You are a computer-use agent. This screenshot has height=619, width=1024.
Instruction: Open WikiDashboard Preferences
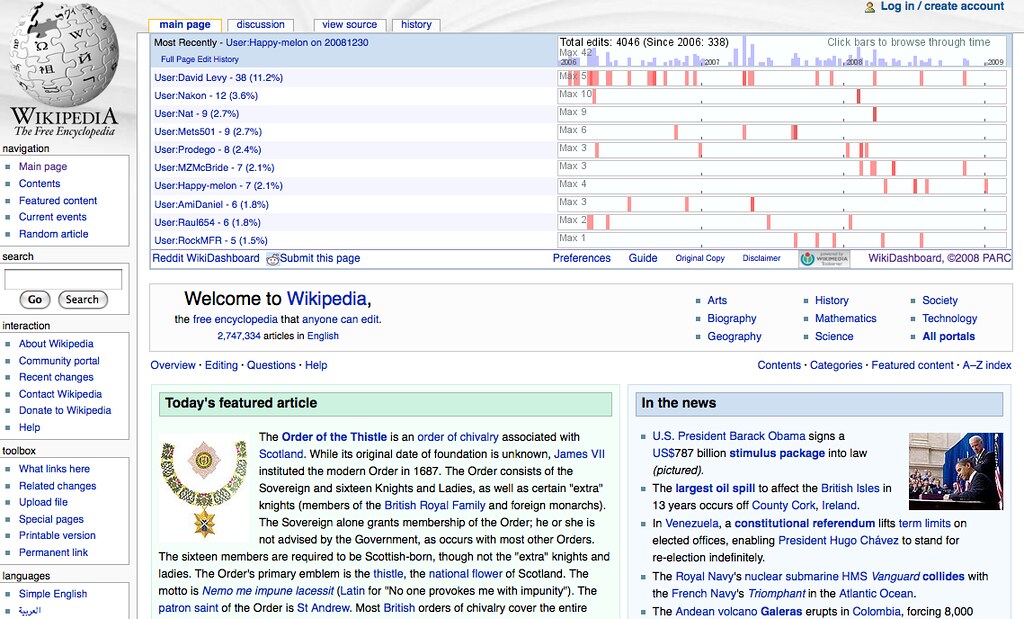(582, 259)
